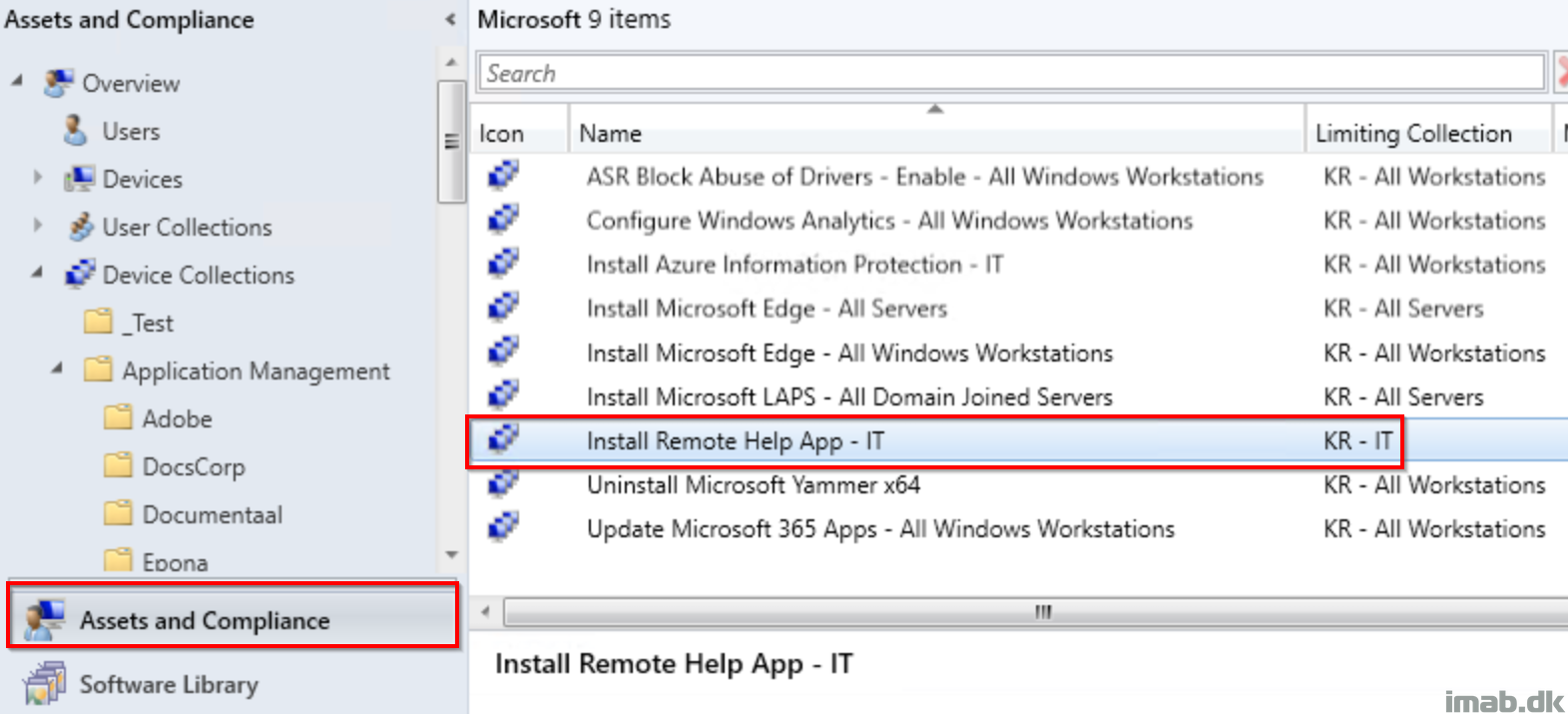Sort by Limiting Collection column header
1568x714 pixels.
click(1428, 133)
